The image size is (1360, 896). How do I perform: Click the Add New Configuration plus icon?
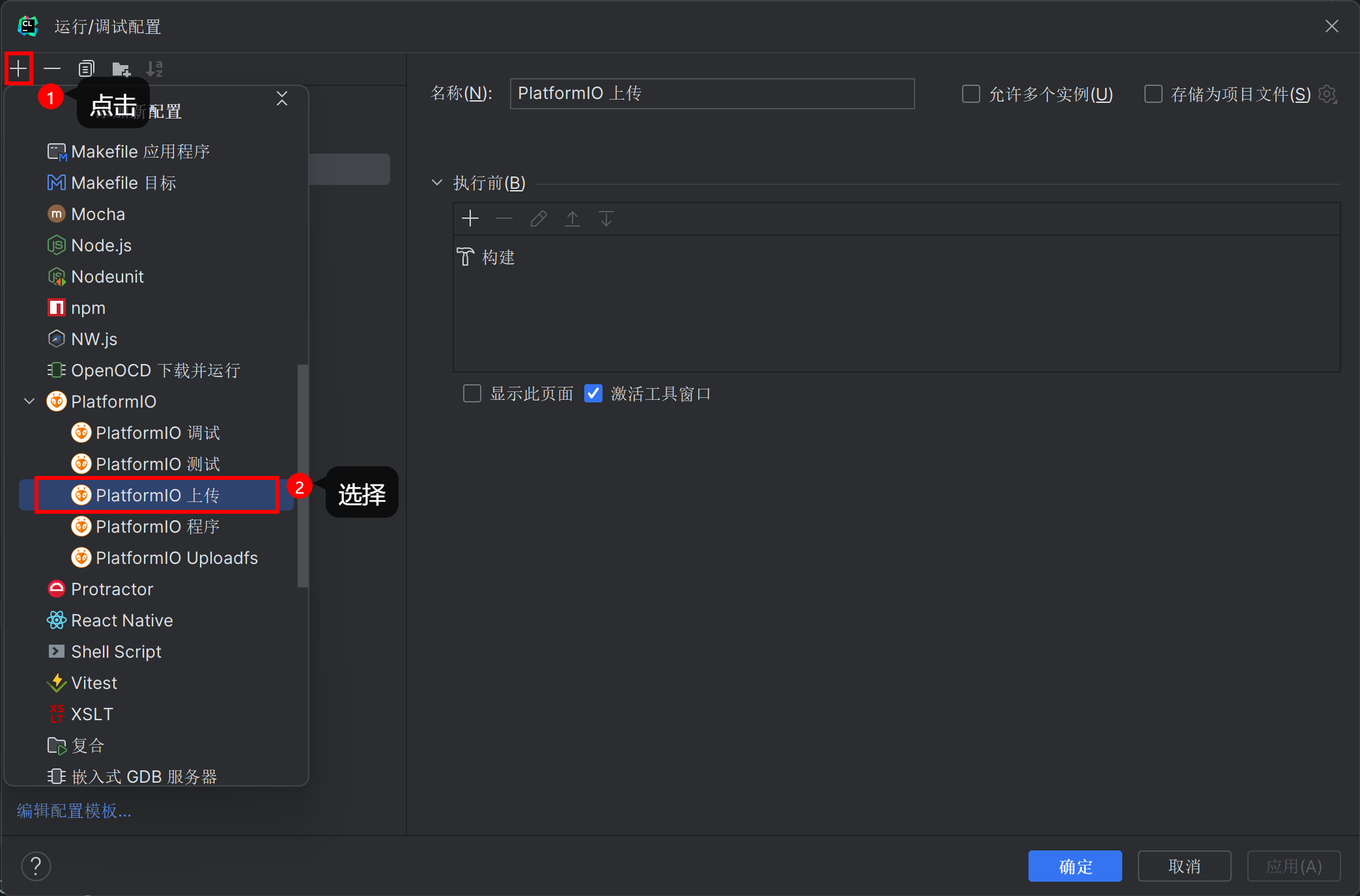19,68
